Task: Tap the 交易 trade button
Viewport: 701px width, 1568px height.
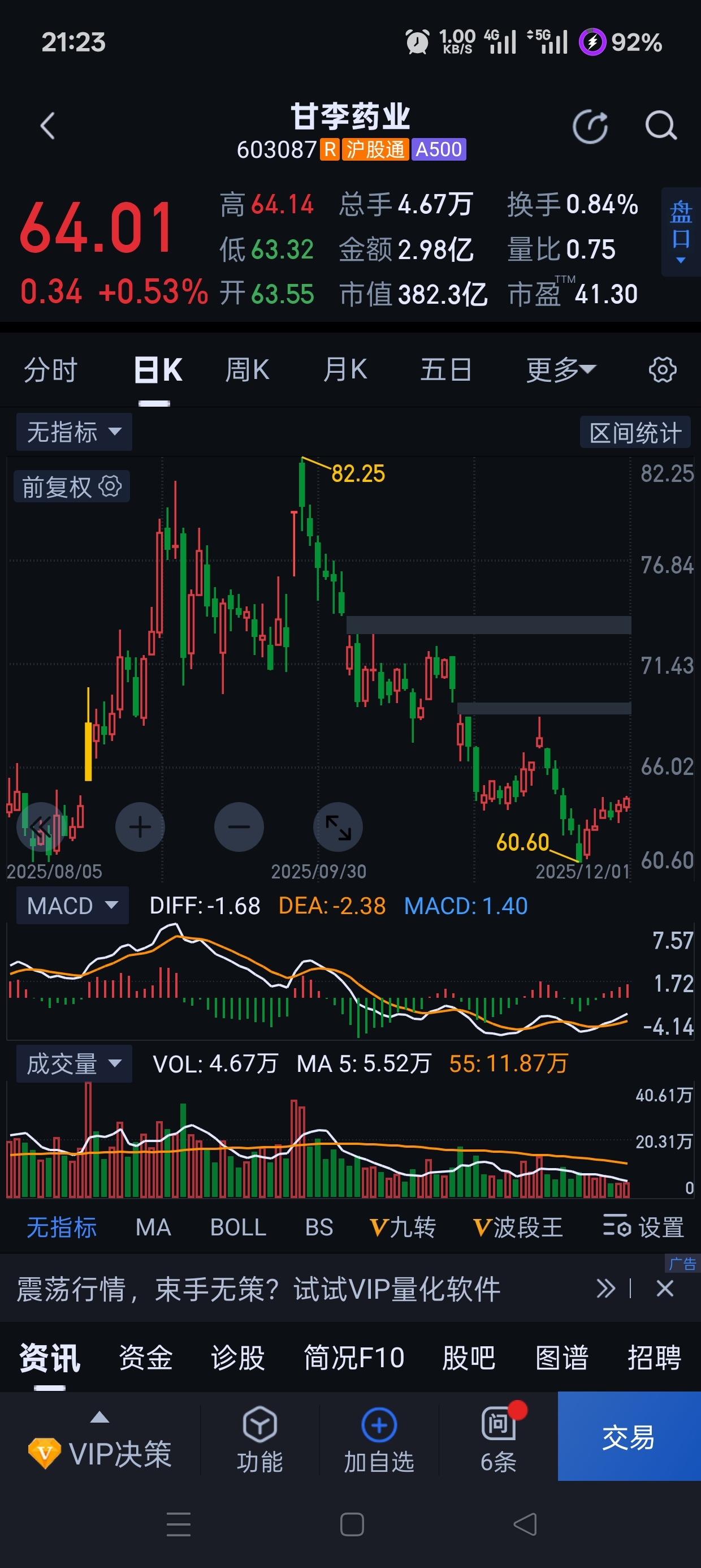Action: (629, 1437)
